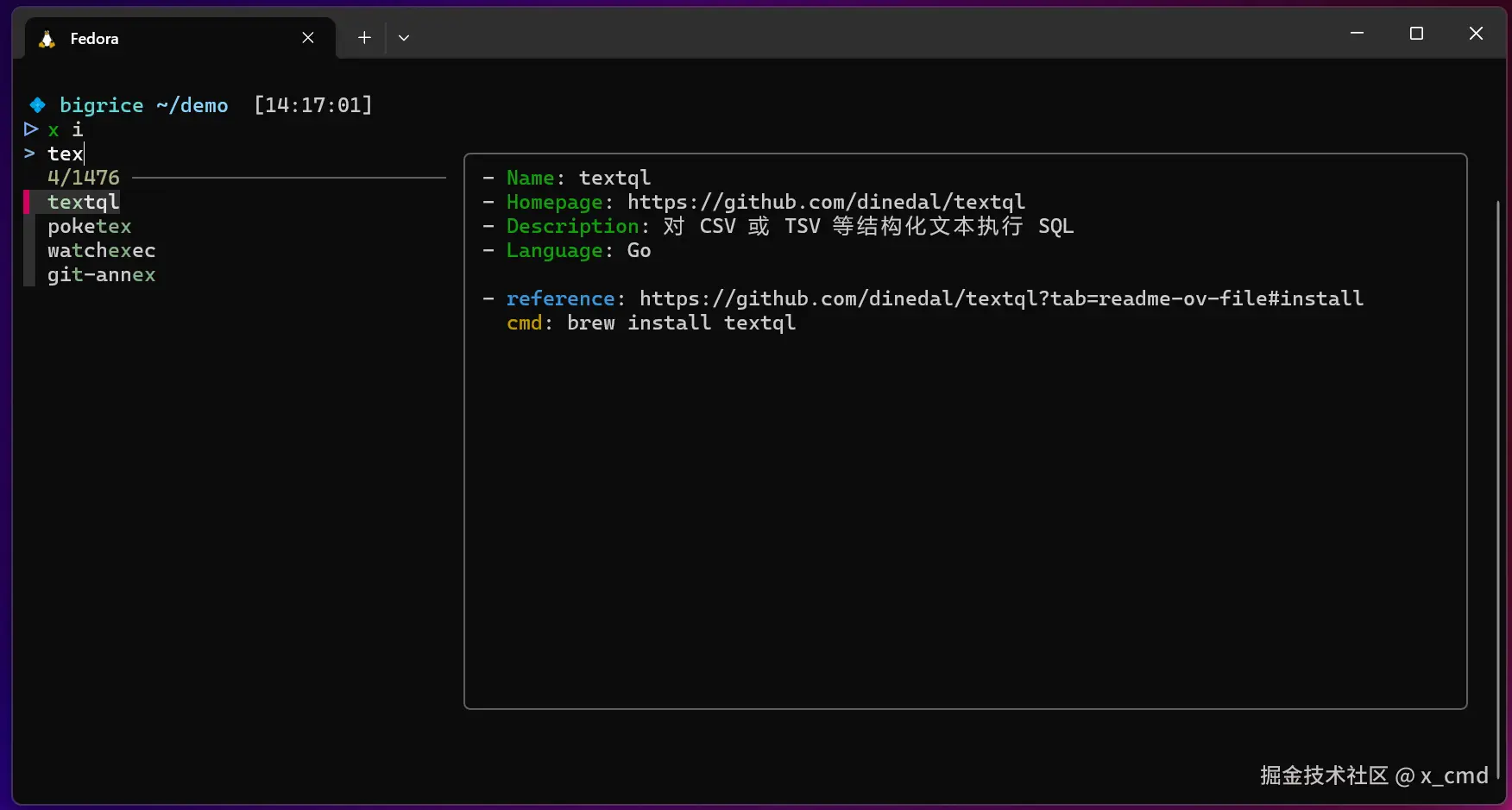Click the green arrow beside the search query

28,154
